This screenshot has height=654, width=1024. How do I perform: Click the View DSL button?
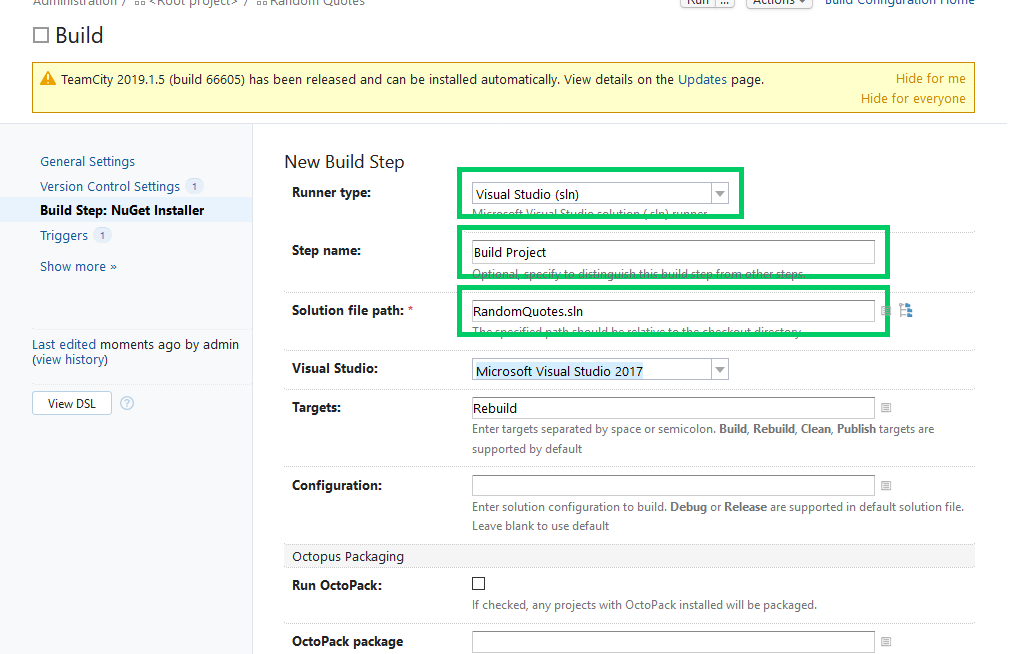tap(72, 403)
